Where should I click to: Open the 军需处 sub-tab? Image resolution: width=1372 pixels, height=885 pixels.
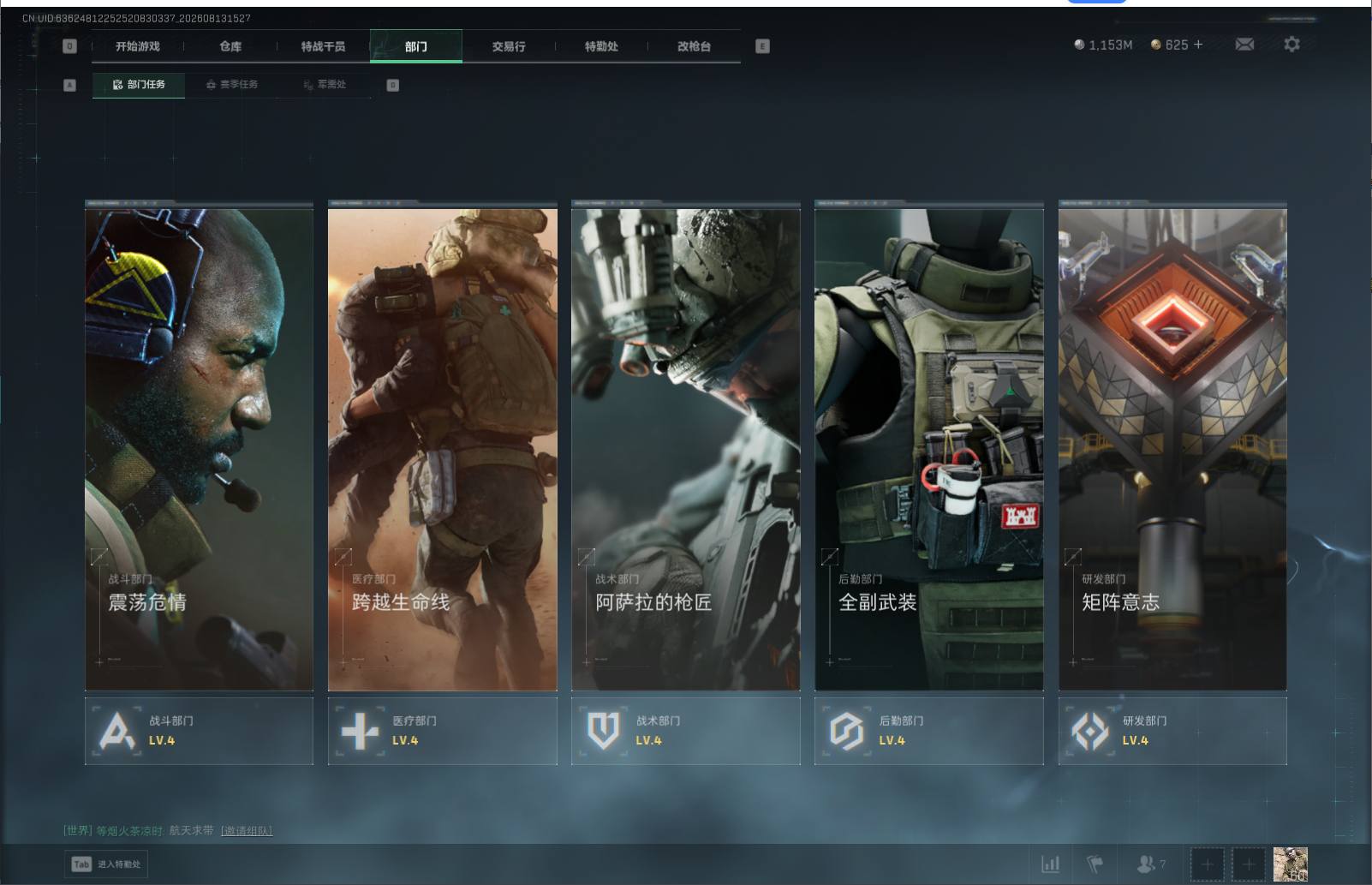(x=325, y=85)
